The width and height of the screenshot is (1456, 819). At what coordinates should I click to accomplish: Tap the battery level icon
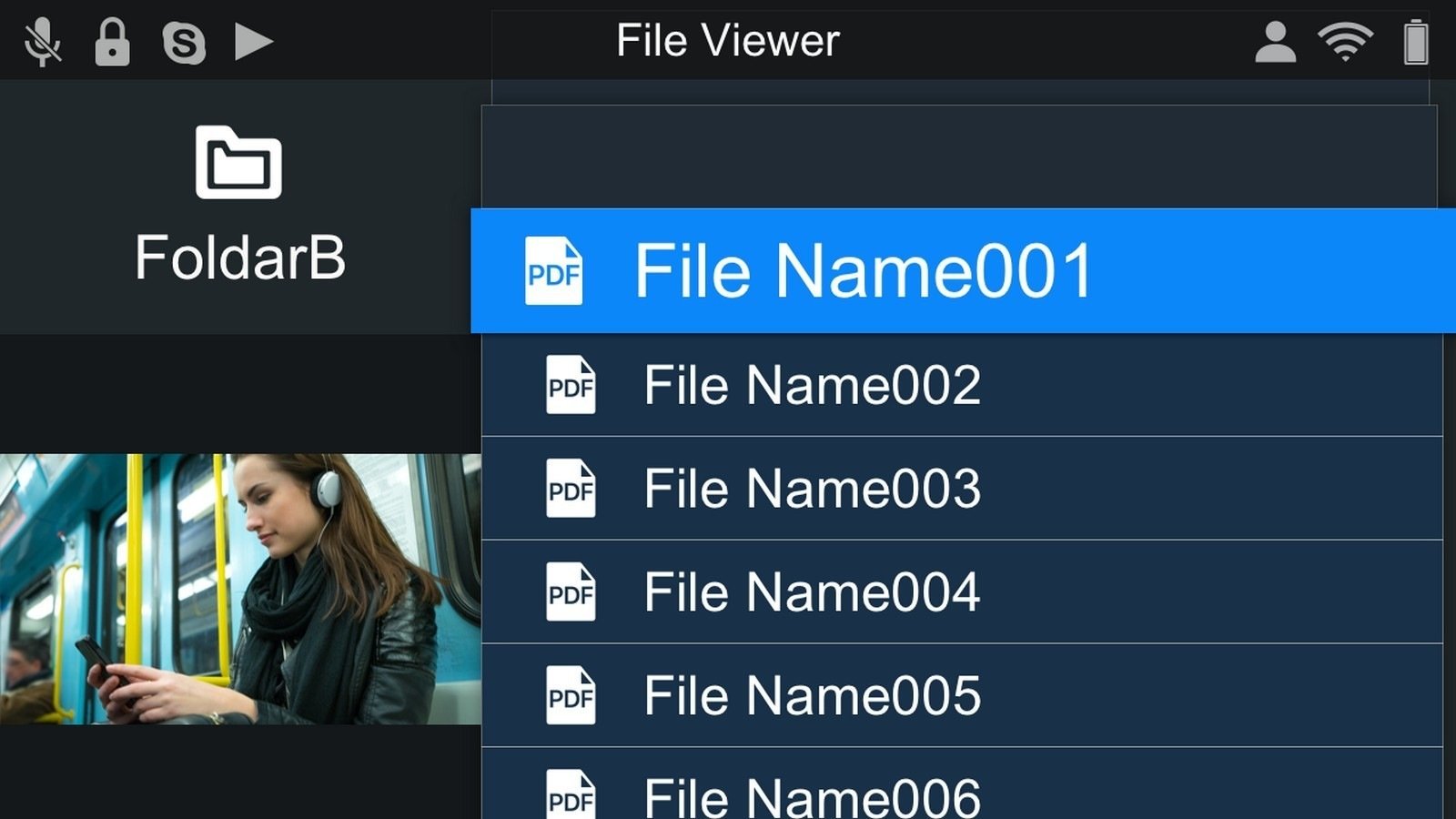click(x=1415, y=42)
